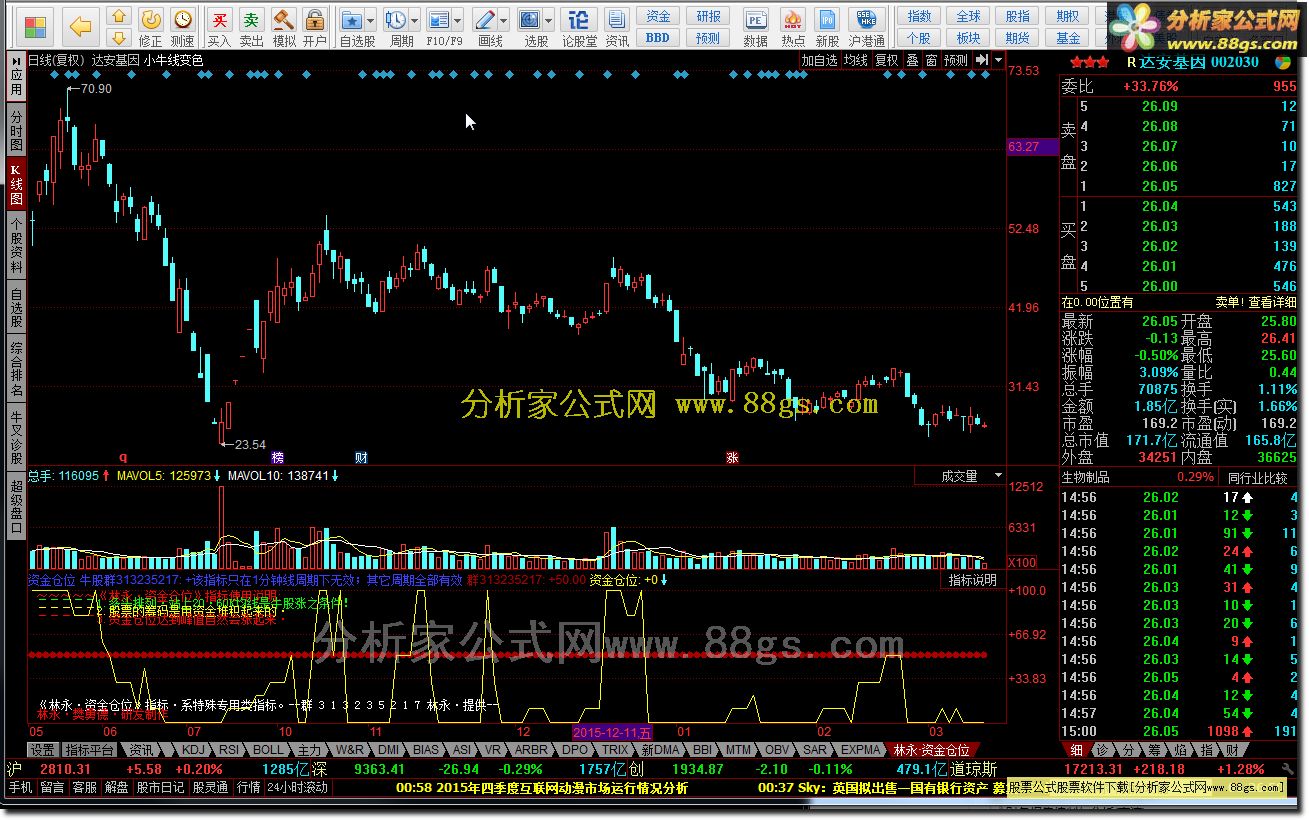Select the 林永·资金仓位 indicator tab
Viewport: 1309px width, 820px height.
[x=931, y=750]
